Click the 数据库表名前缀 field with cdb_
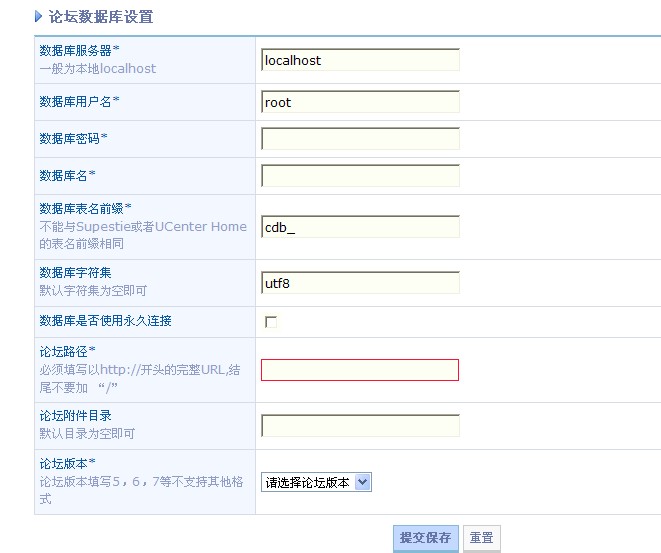 [x=360, y=227]
